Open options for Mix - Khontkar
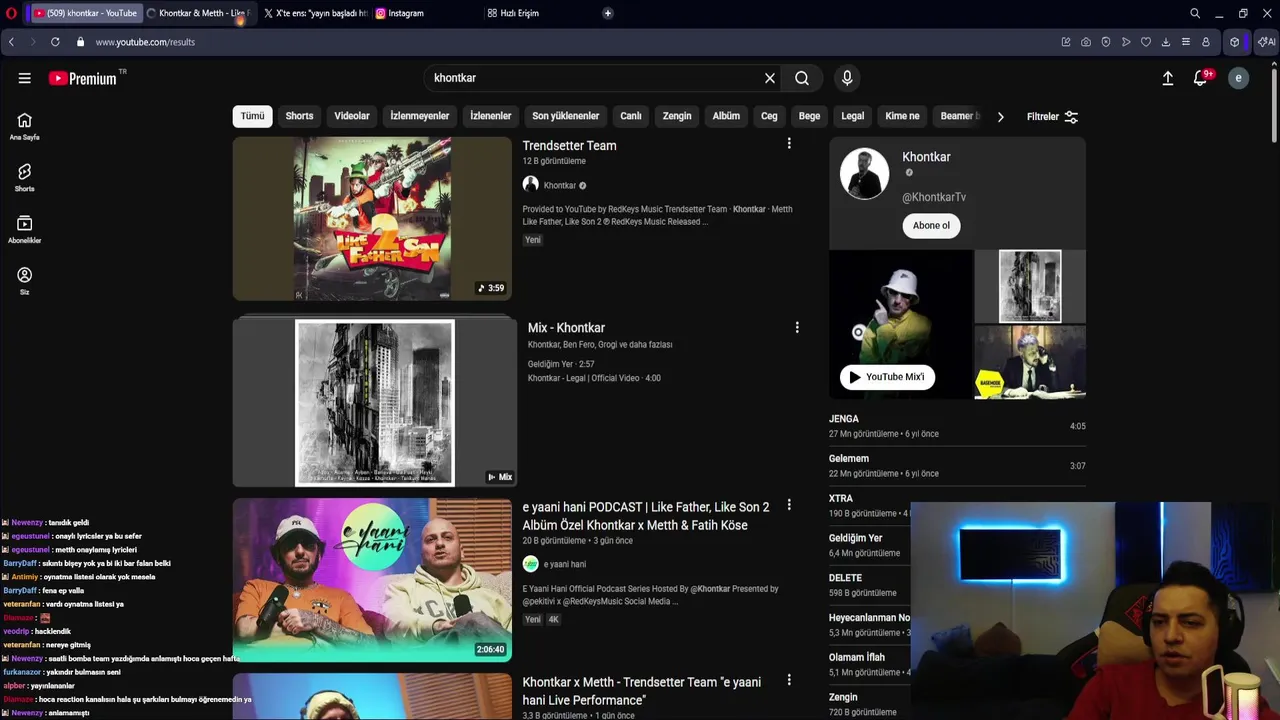 point(797,327)
